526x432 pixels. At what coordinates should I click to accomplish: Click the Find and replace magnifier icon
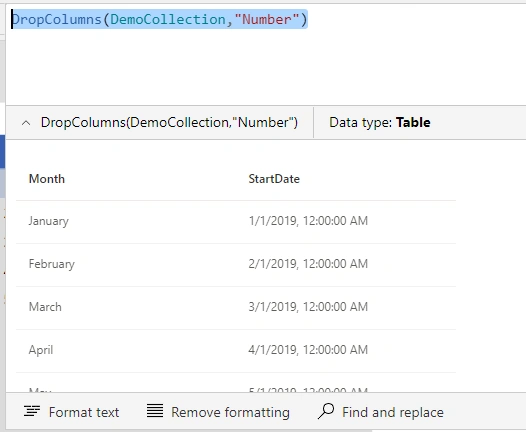(x=326, y=411)
